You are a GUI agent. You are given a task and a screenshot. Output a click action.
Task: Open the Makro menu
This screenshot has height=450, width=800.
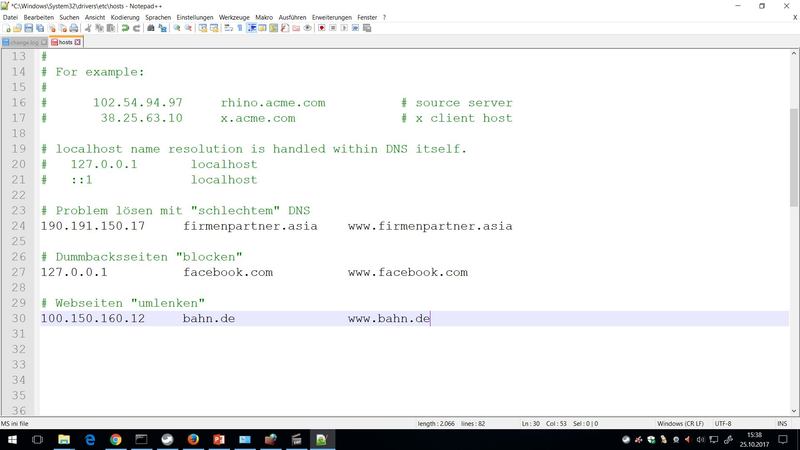pos(264,17)
